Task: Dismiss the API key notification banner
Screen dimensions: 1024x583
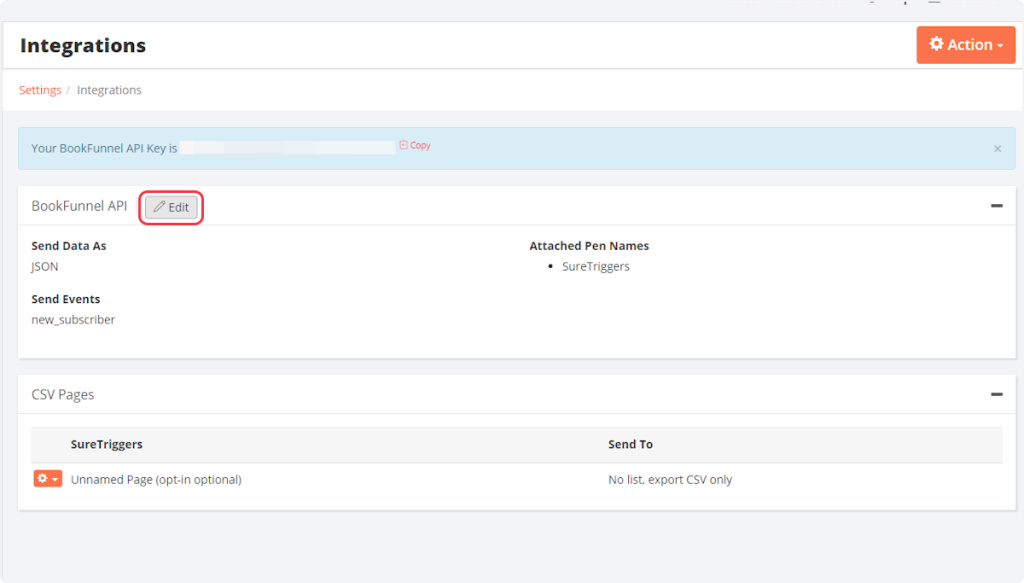Action: click(x=997, y=149)
